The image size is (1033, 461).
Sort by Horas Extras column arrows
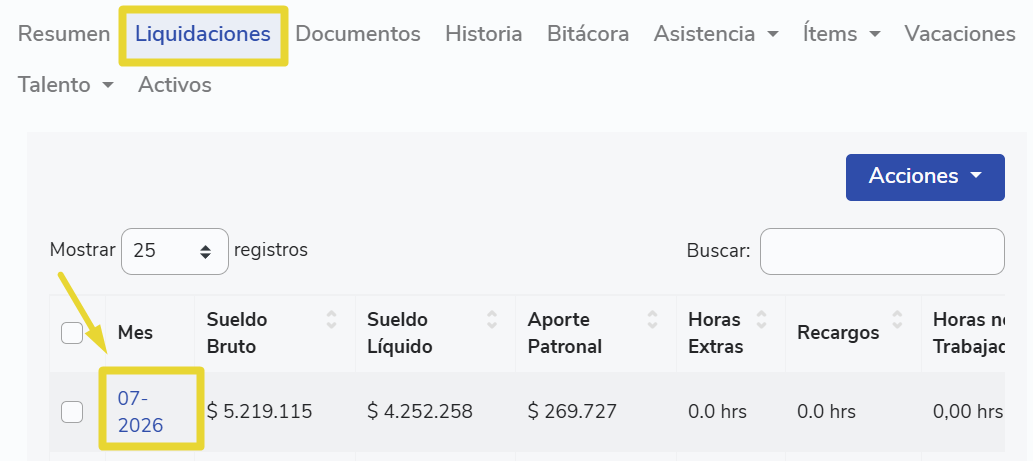(762, 319)
